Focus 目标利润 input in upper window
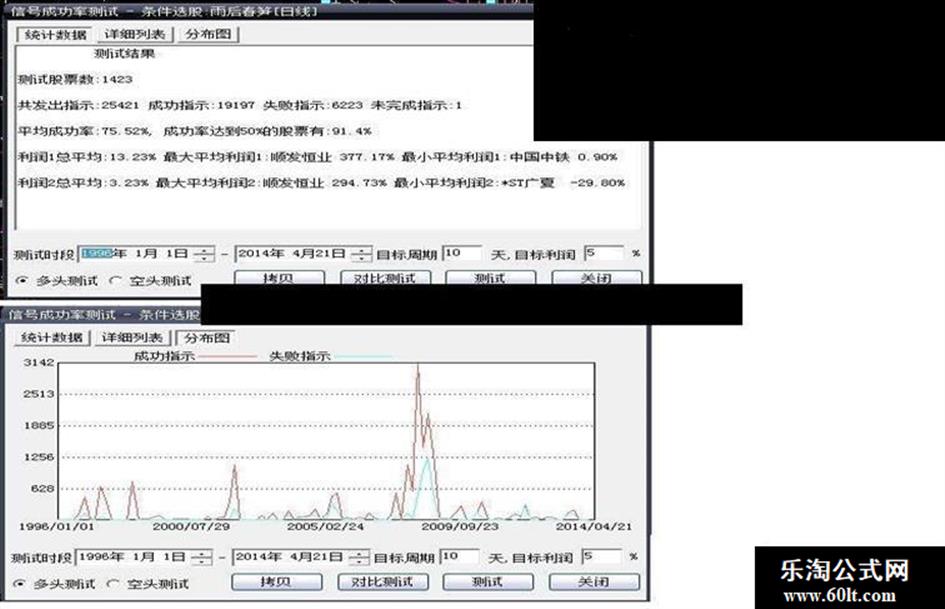945x609 pixels. [604, 253]
